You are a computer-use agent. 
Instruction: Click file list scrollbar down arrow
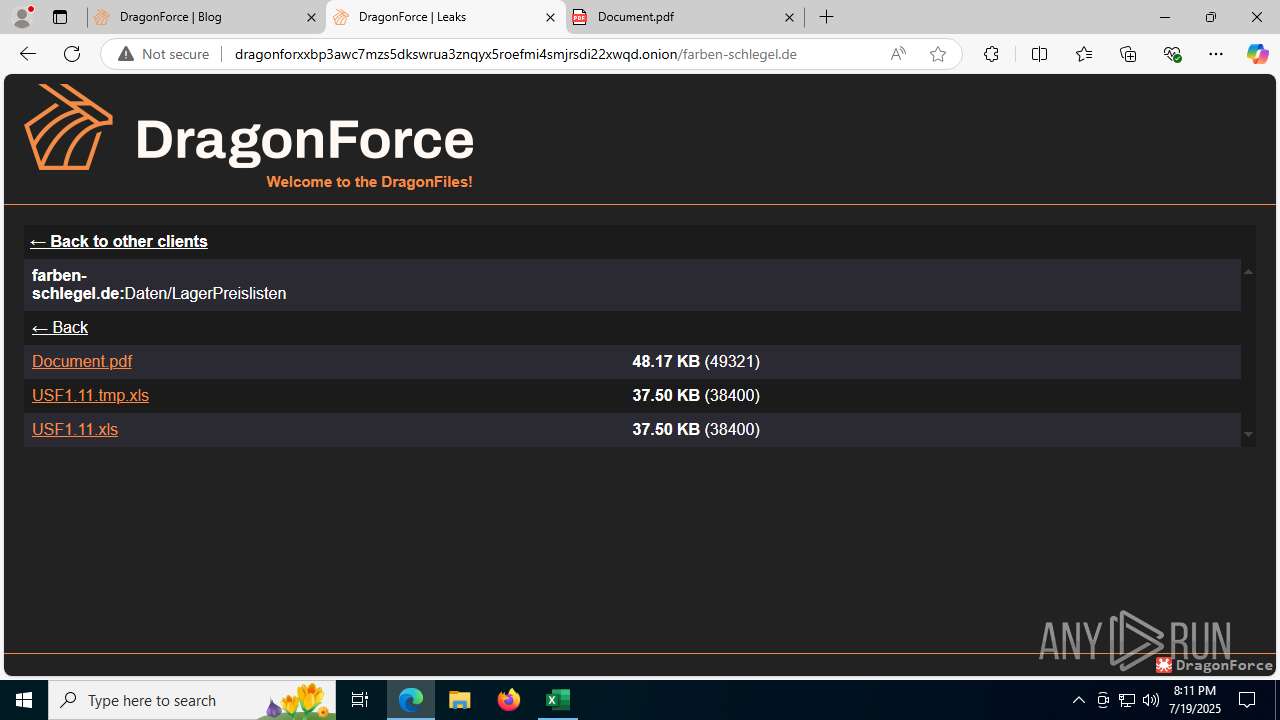1248,434
